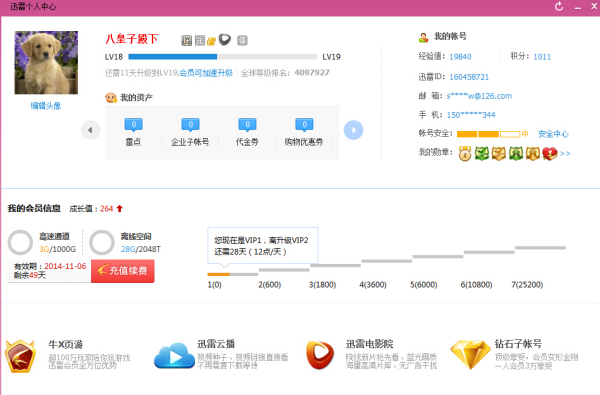Click the VIP level marker 7(25200)
The height and width of the screenshot is (395, 600).
(527, 285)
